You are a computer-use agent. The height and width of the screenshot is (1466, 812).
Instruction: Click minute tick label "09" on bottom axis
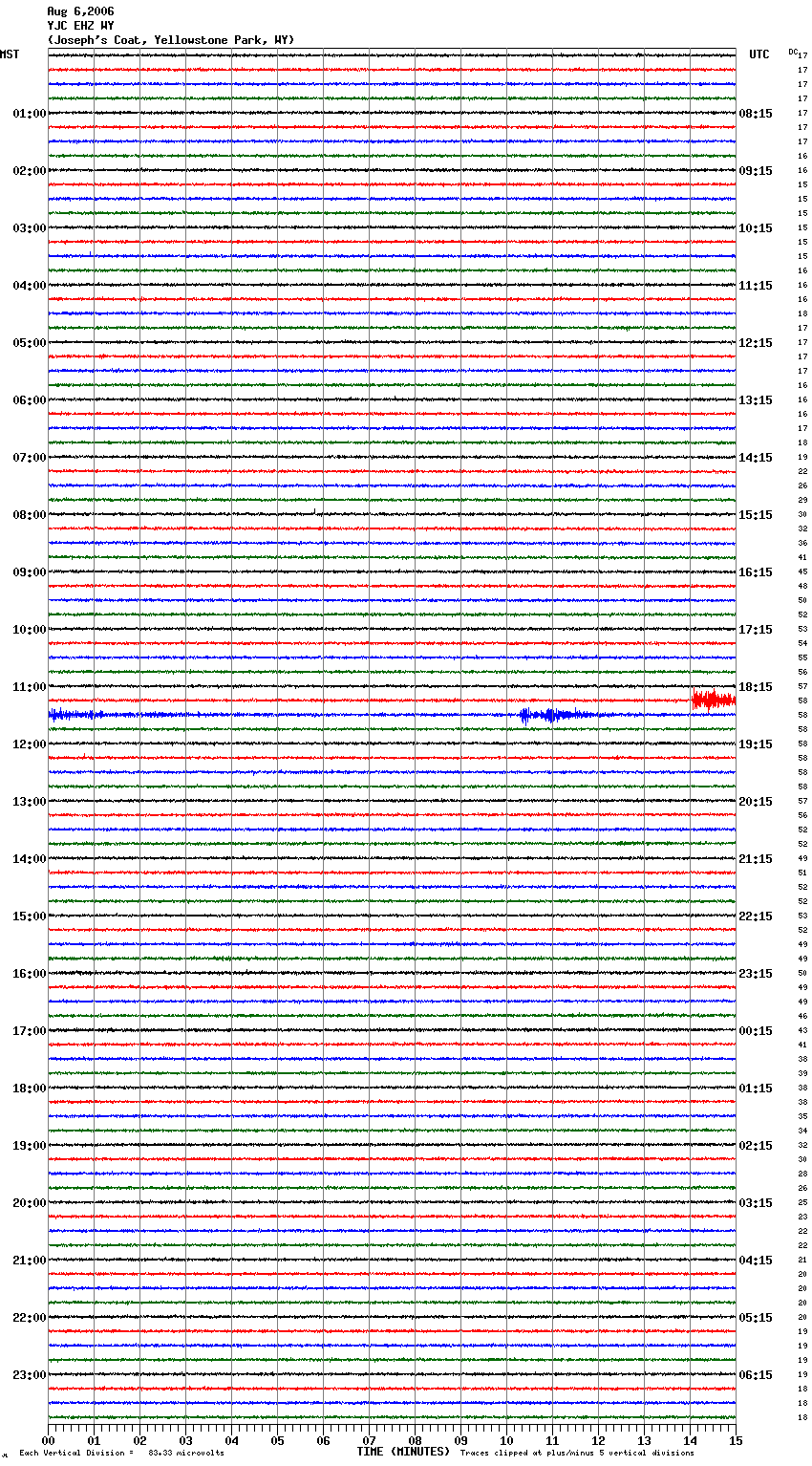(x=460, y=1441)
